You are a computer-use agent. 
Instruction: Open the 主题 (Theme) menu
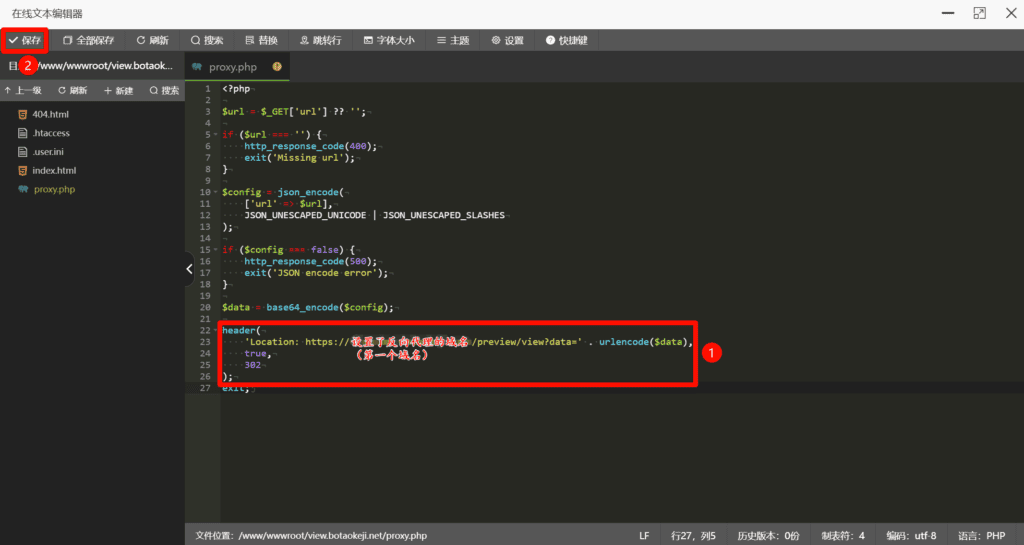click(453, 40)
